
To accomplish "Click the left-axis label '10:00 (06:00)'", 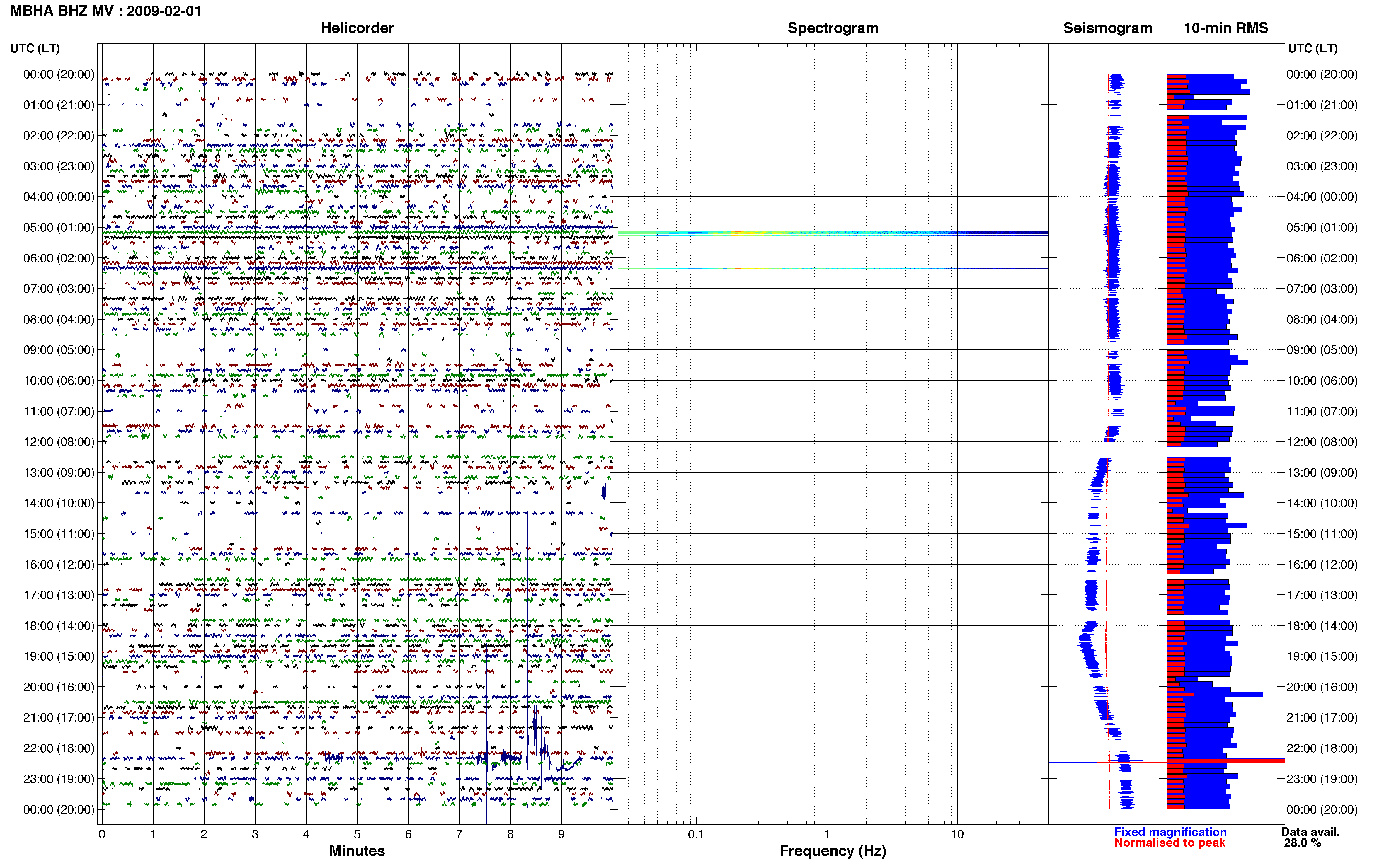I will coord(59,381).
